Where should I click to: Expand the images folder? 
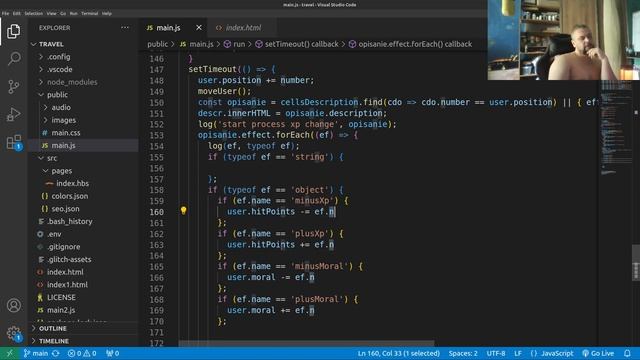(83, 120)
